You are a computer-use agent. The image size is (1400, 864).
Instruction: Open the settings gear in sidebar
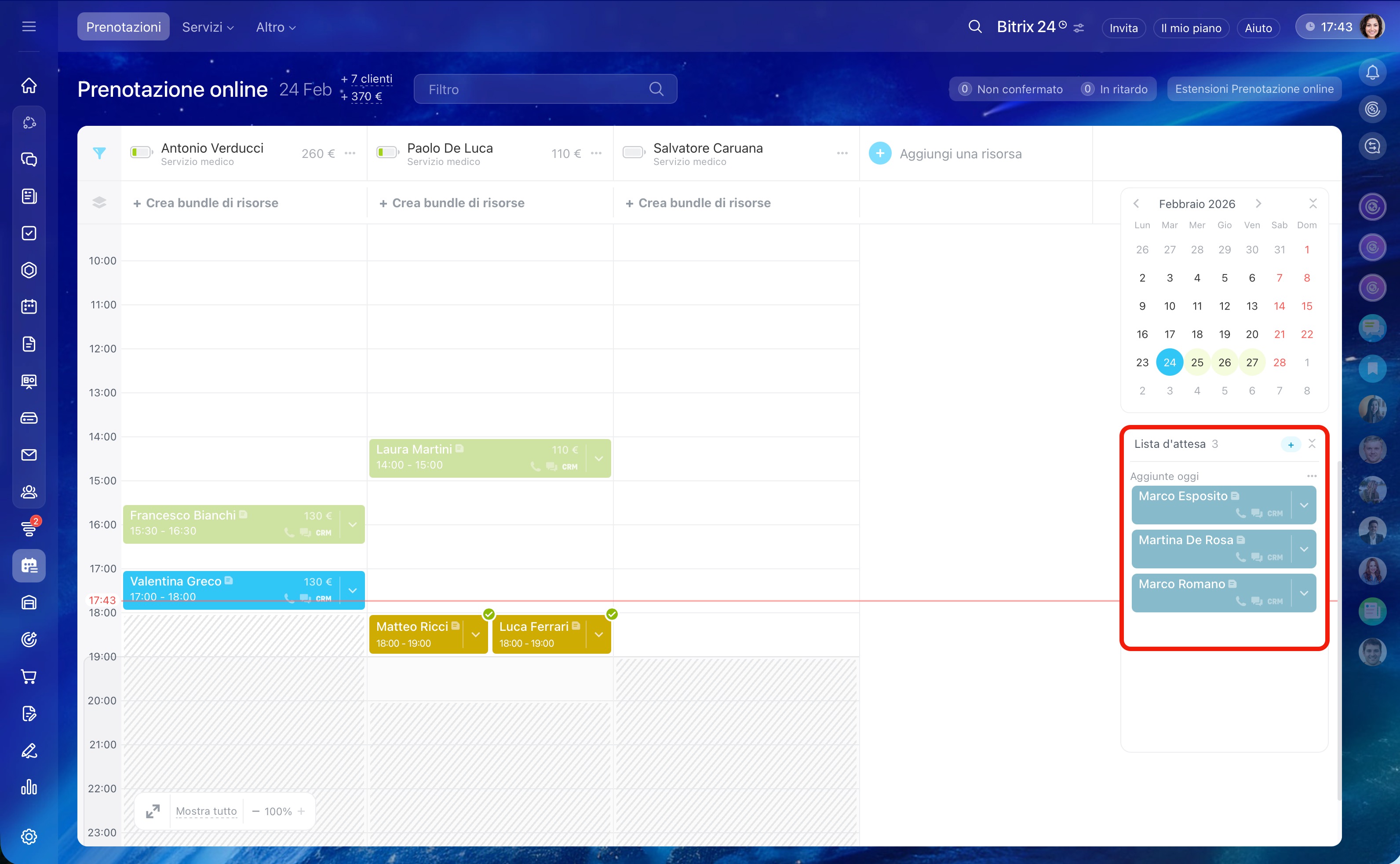point(29,837)
